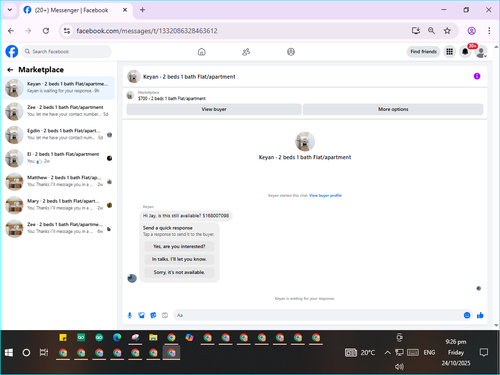Open the Windows notification center icon

(x=484, y=352)
